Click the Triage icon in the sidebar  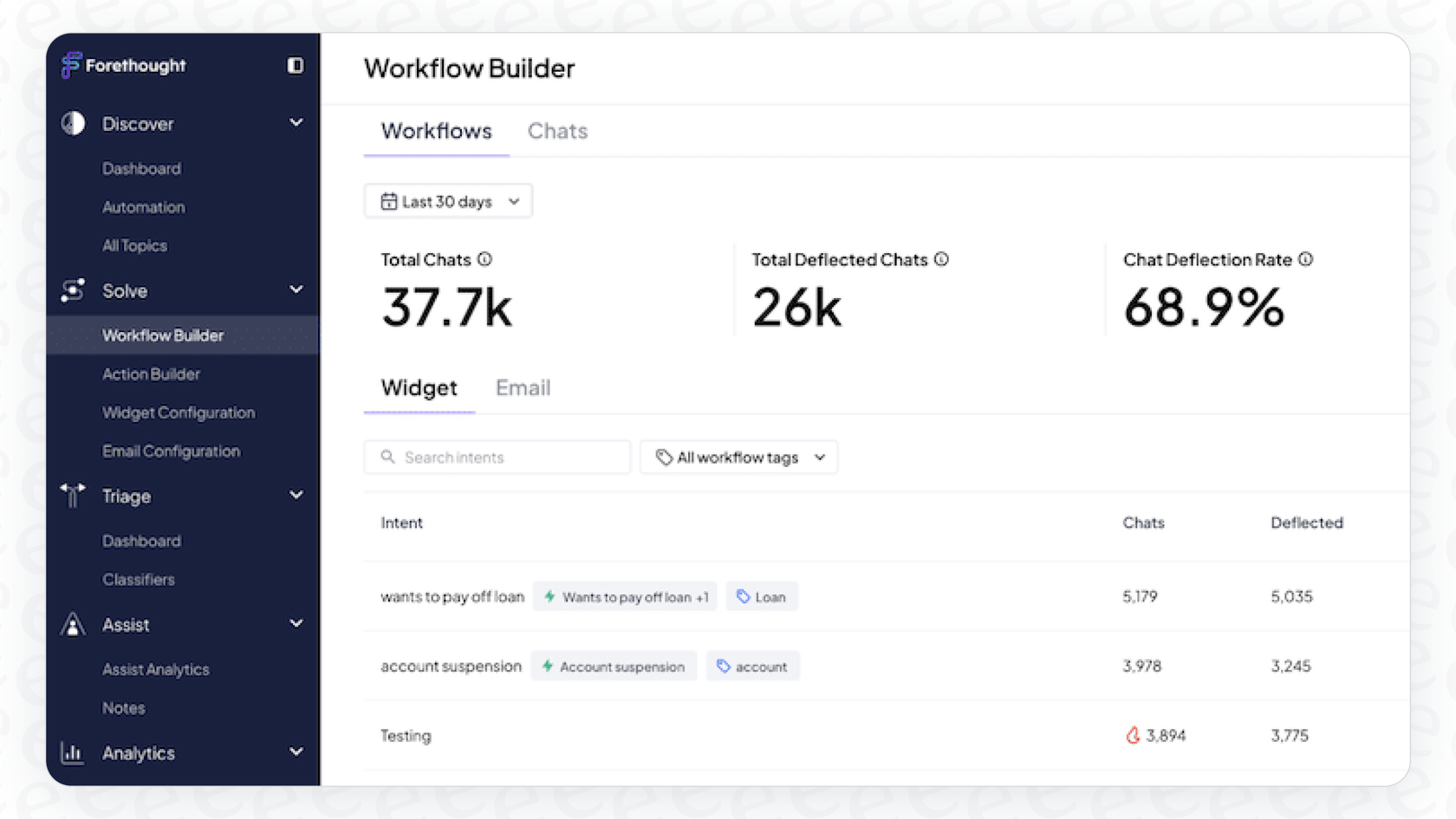[x=73, y=496]
